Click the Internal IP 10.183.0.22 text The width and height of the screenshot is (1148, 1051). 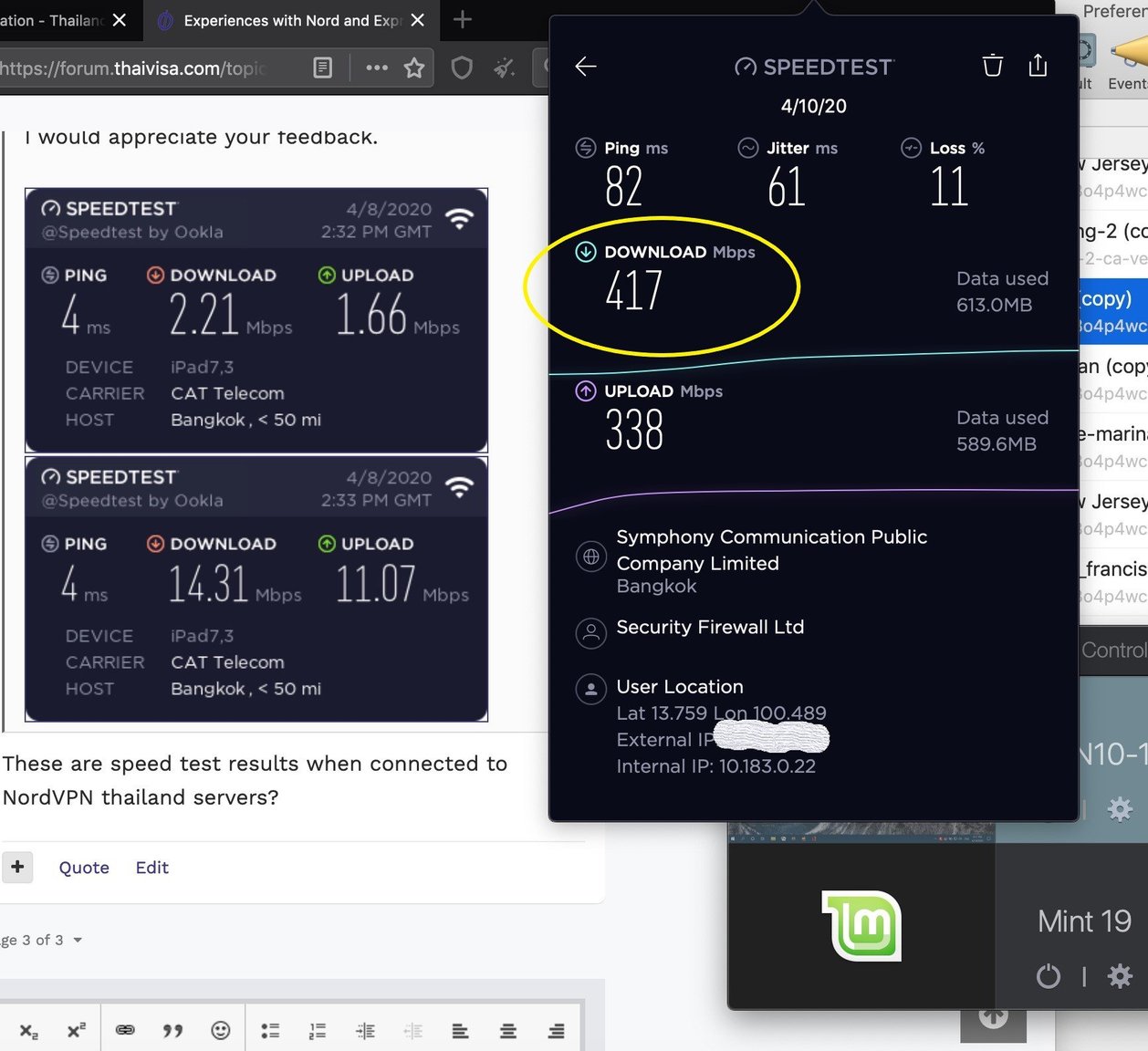point(715,766)
